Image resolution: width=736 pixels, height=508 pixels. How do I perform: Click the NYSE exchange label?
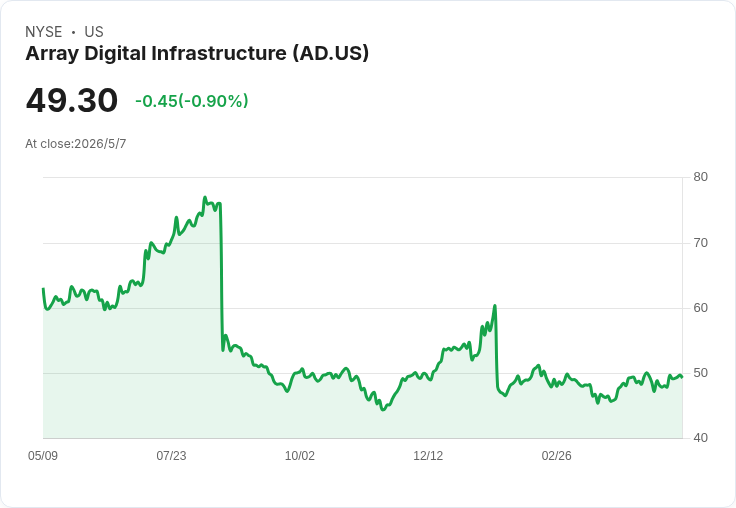(44, 32)
